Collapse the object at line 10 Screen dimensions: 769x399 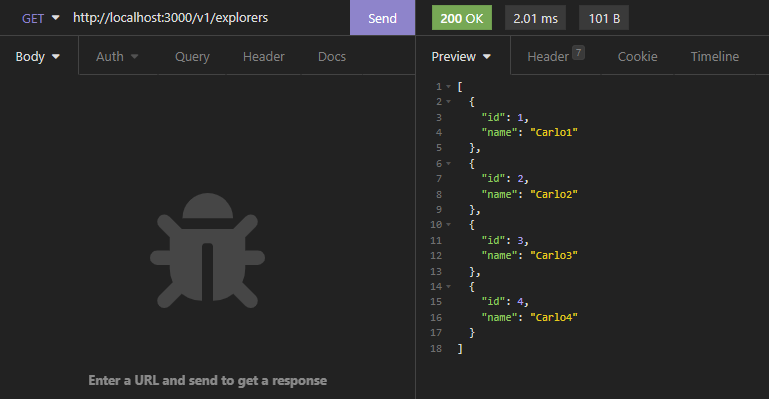pos(448,225)
